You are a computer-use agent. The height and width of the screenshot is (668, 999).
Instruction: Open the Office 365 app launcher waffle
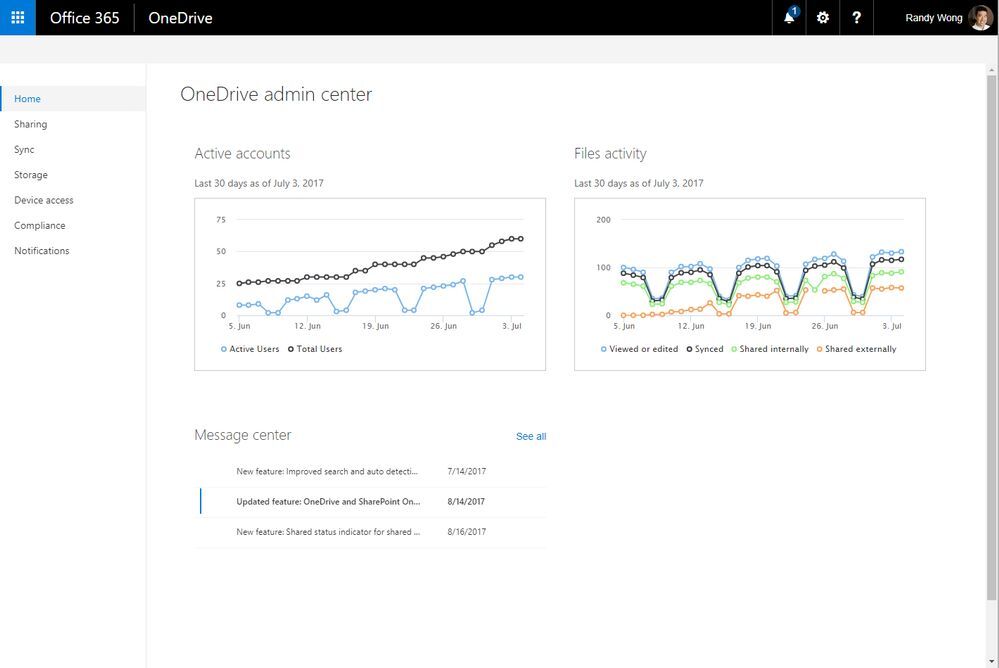click(x=16, y=17)
